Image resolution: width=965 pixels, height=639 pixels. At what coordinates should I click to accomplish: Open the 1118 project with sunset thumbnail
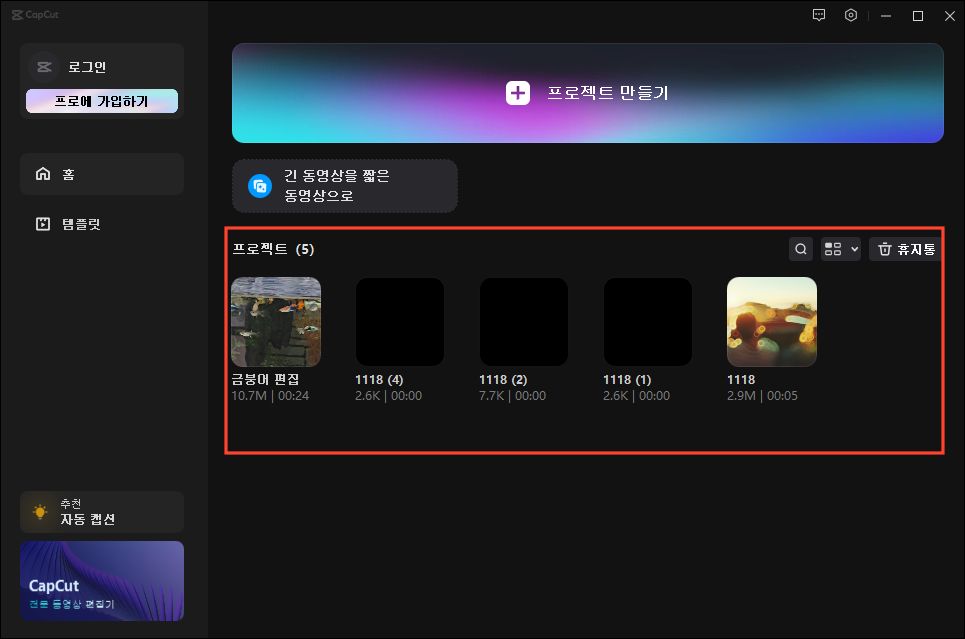click(771, 321)
